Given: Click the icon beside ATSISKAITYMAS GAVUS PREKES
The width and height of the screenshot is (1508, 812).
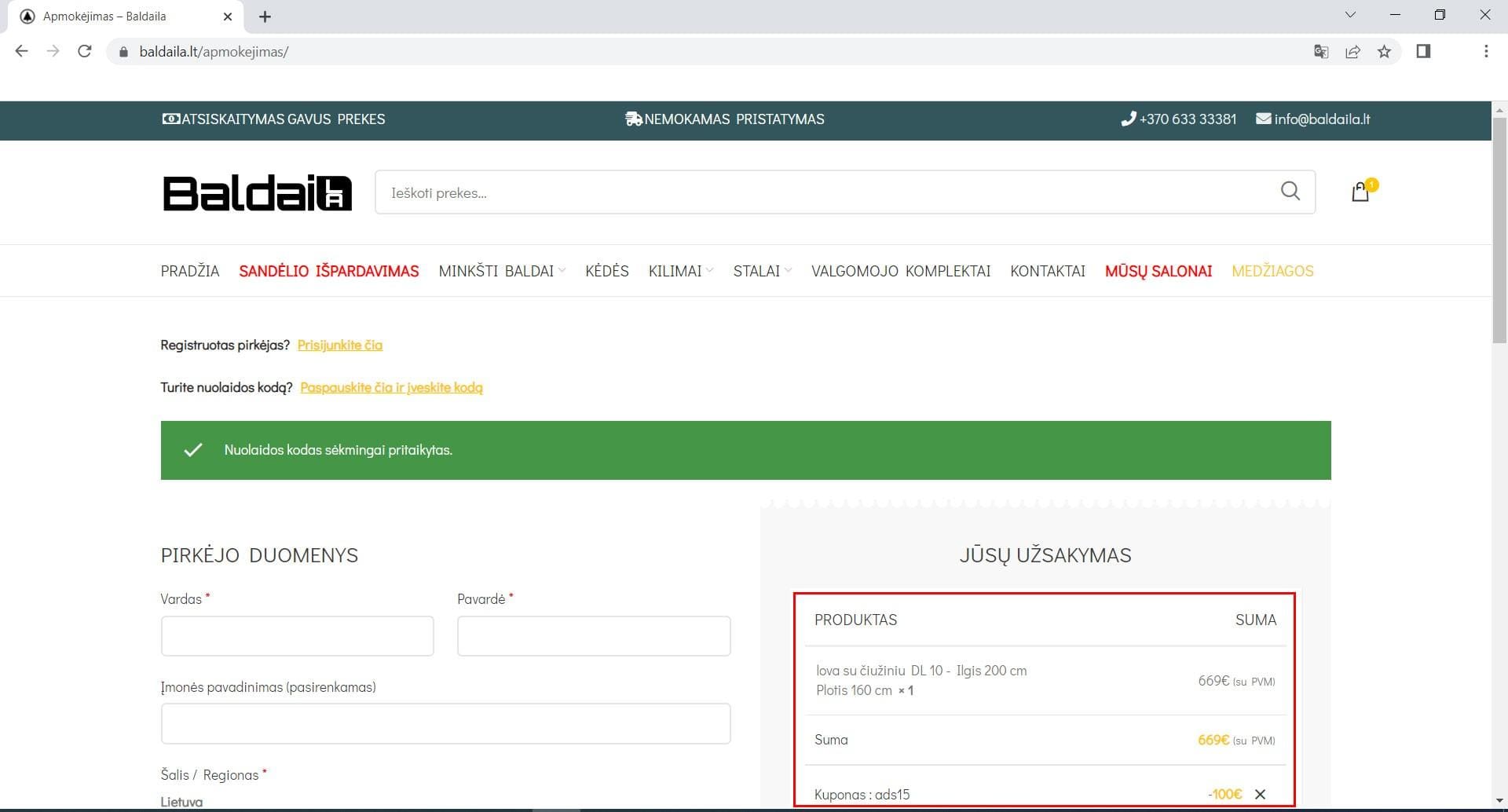Looking at the screenshot, I should click(170, 119).
